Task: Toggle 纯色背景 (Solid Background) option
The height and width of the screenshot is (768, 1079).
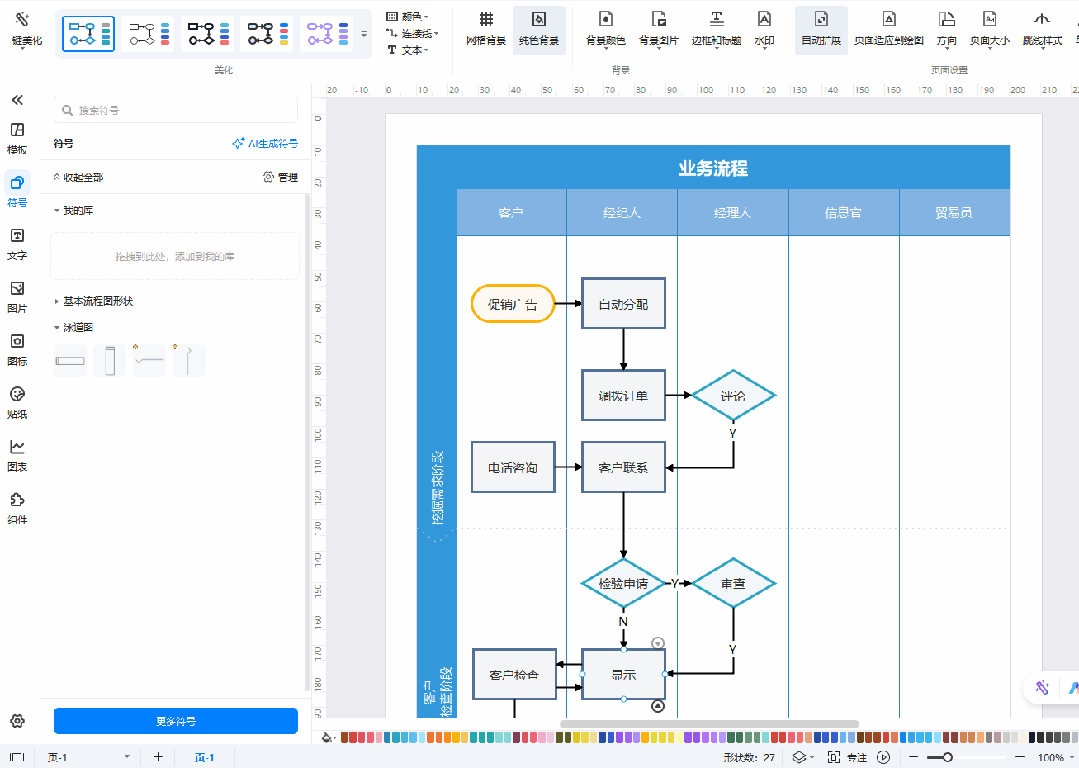Action: pos(539,28)
